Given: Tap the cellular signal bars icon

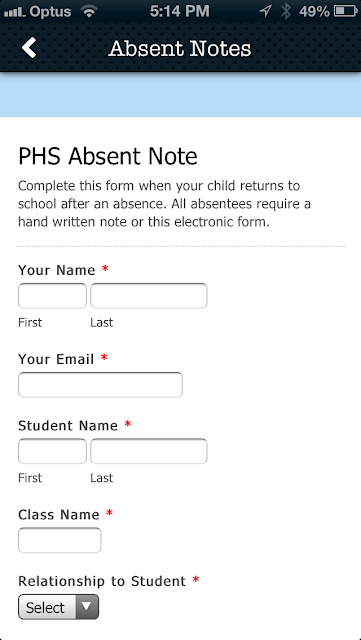Looking at the screenshot, I should click(x=15, y=12).
